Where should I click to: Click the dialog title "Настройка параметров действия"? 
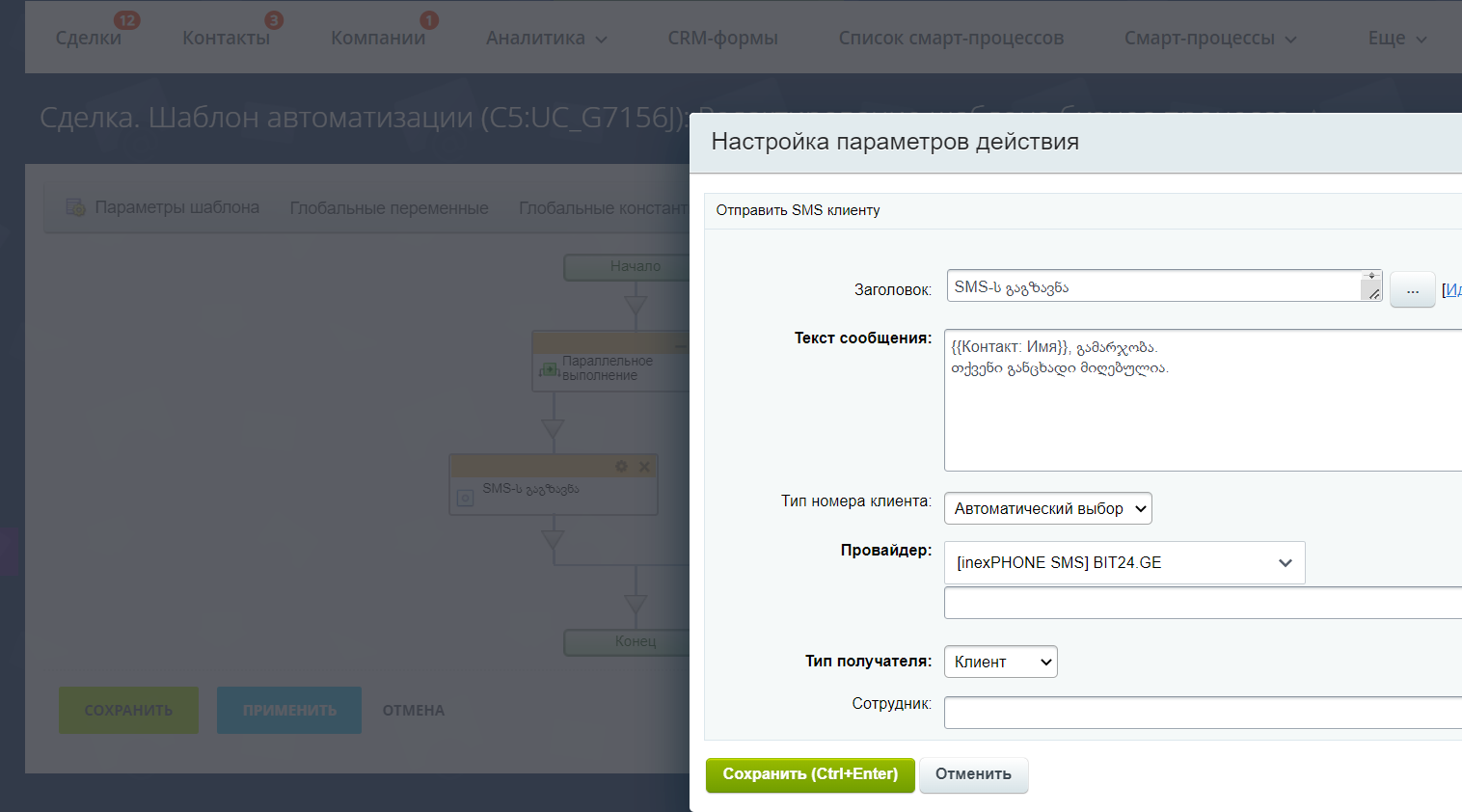895,142
